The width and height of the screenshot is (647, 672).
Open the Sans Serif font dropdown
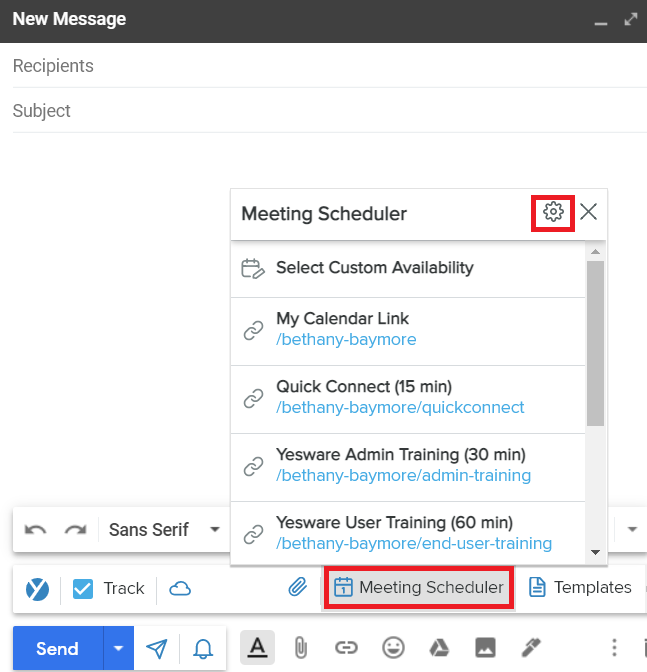point(164,530)
